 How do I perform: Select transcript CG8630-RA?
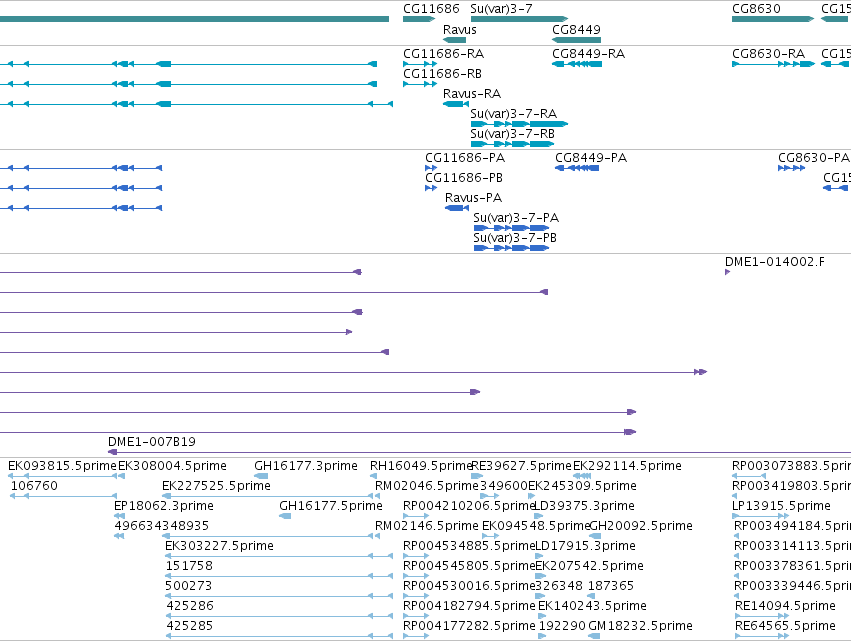click(x=773, y=64)
